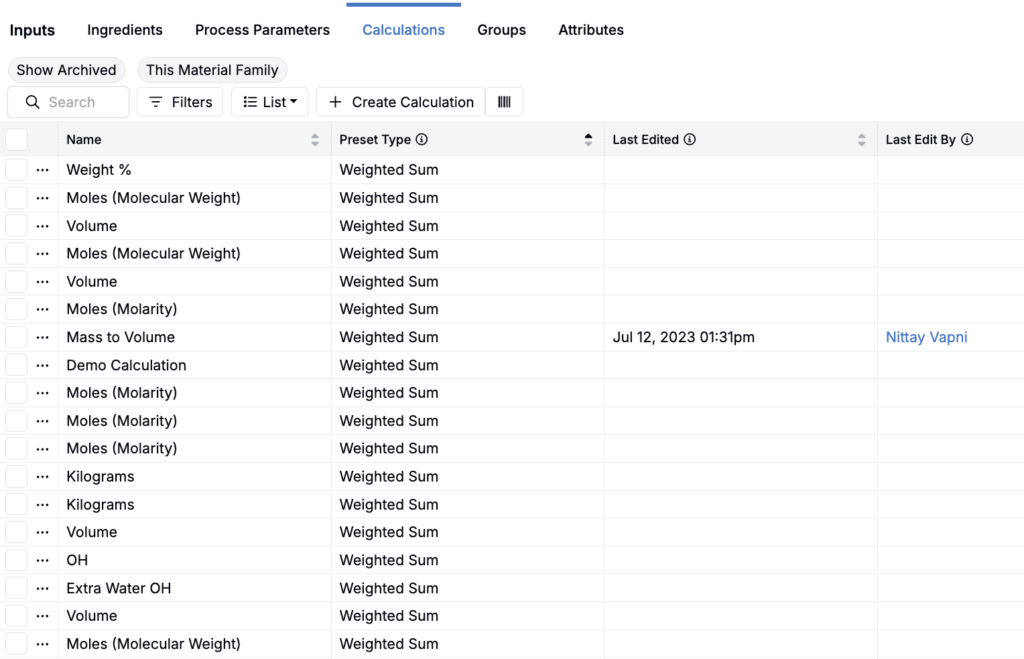Click the barcode scanner icon button
The height and width of the screenshot is (659, 1024).
(x=504, y=102)
